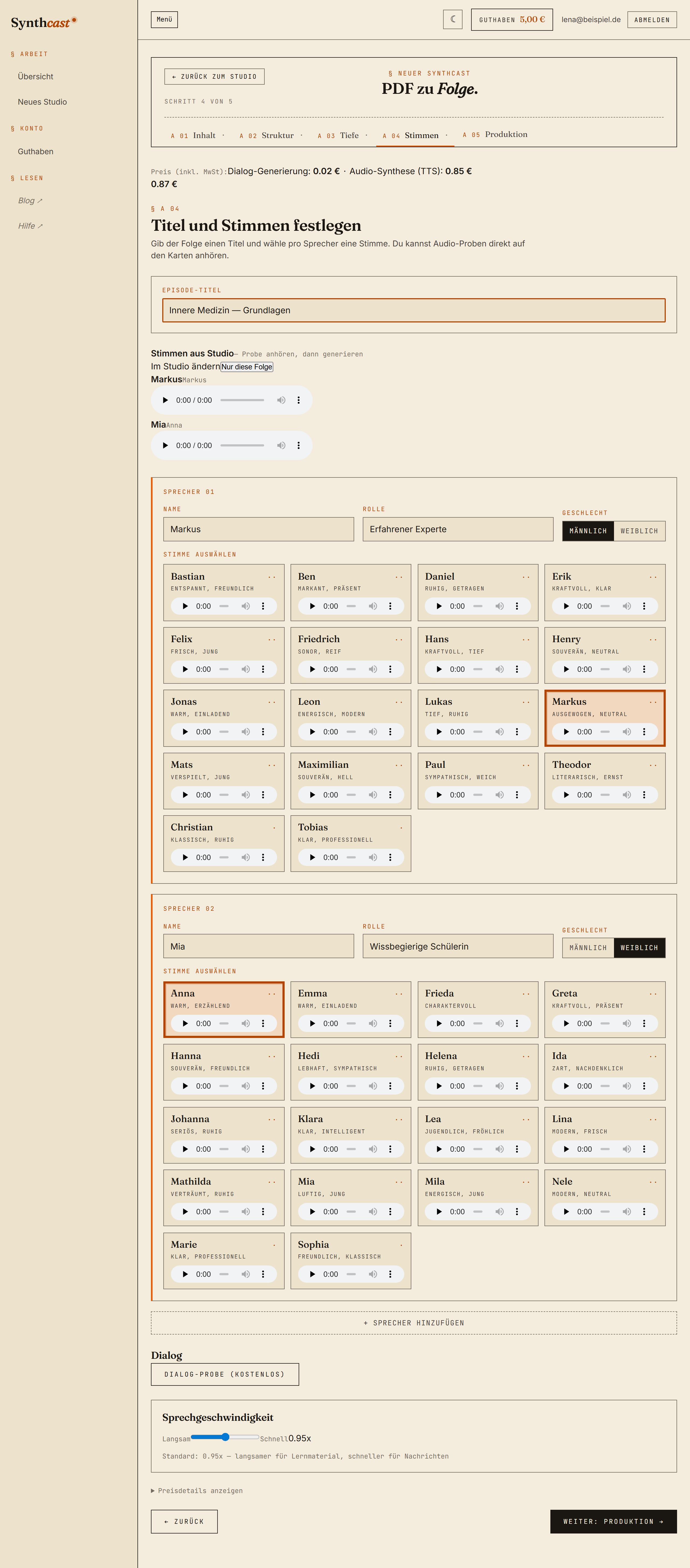The width and height of the screenshot is (690, 1568).
Task: Open the Menü button in the header
Action: click(164, 19)
